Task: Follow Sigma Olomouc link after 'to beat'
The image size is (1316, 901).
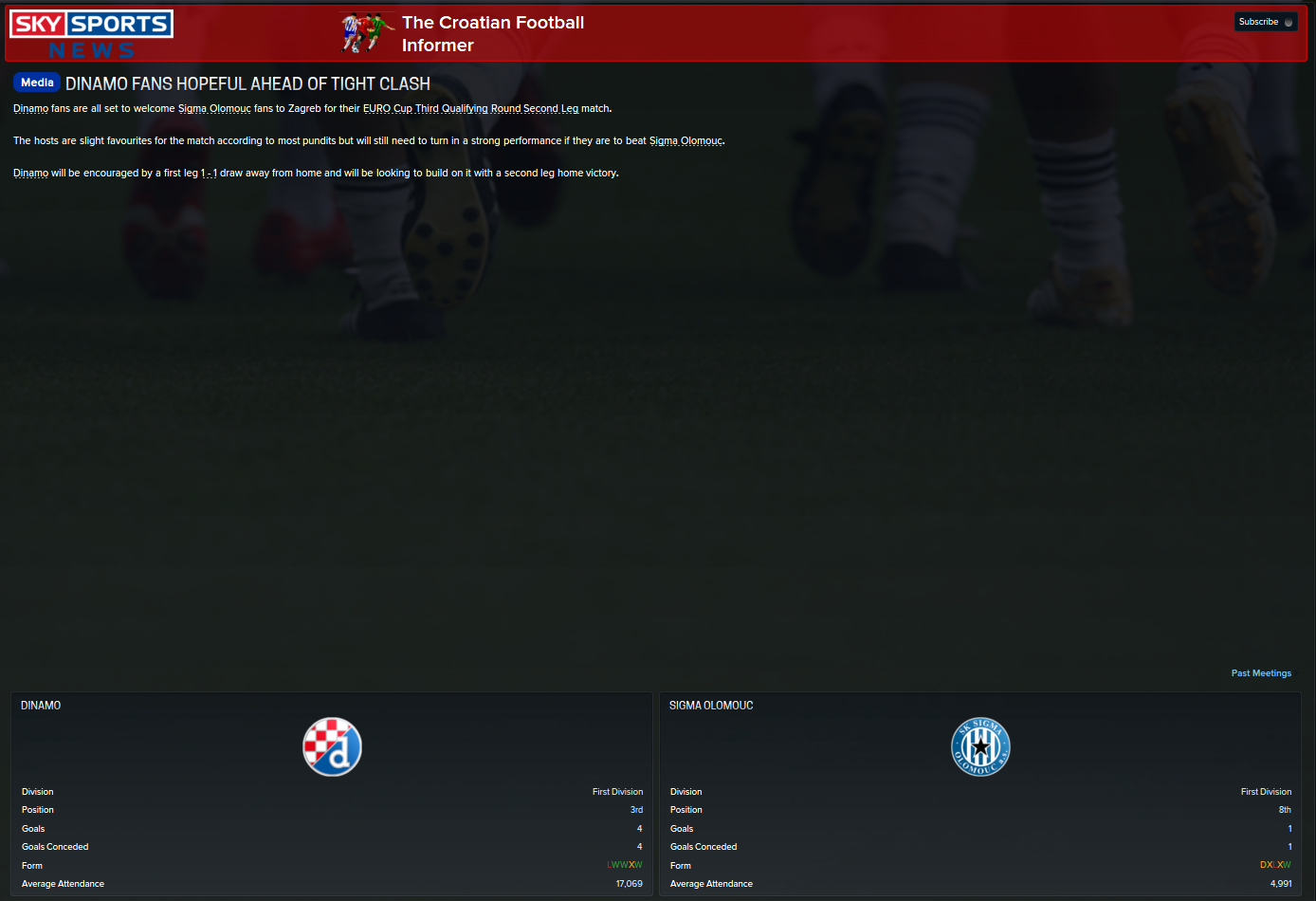Action: [x=685, y=140]
